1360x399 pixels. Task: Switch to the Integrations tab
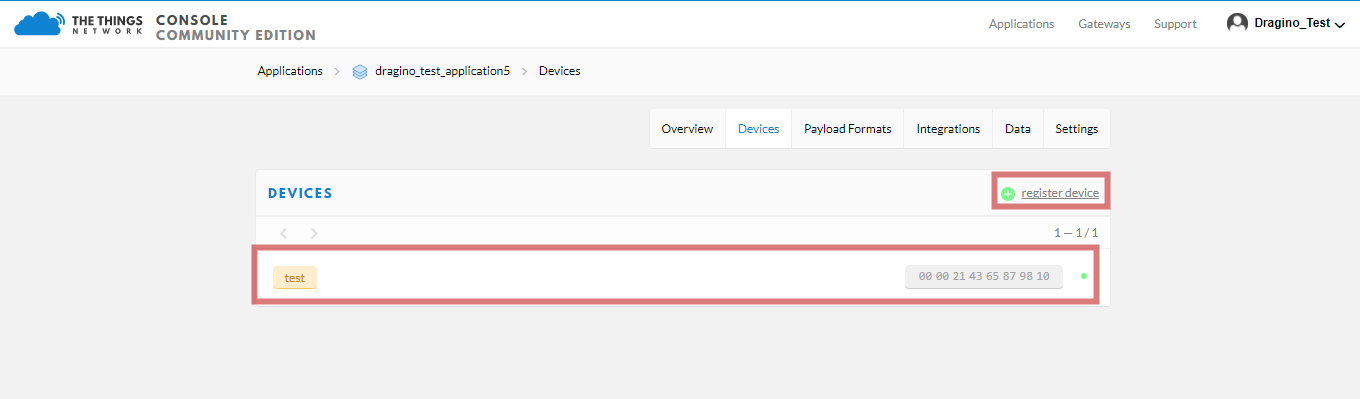click(x=948, y=129)
